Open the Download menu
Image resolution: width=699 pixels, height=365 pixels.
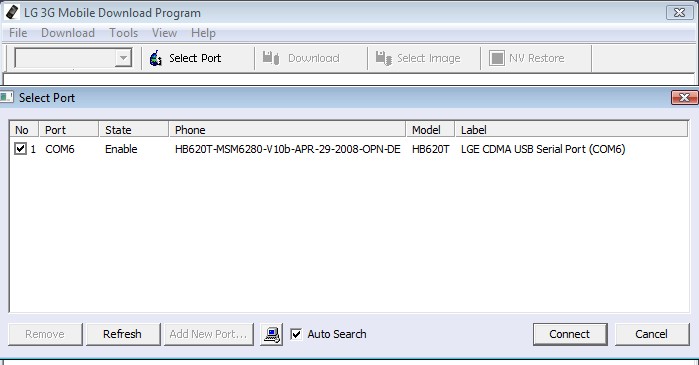pos(68,33)
